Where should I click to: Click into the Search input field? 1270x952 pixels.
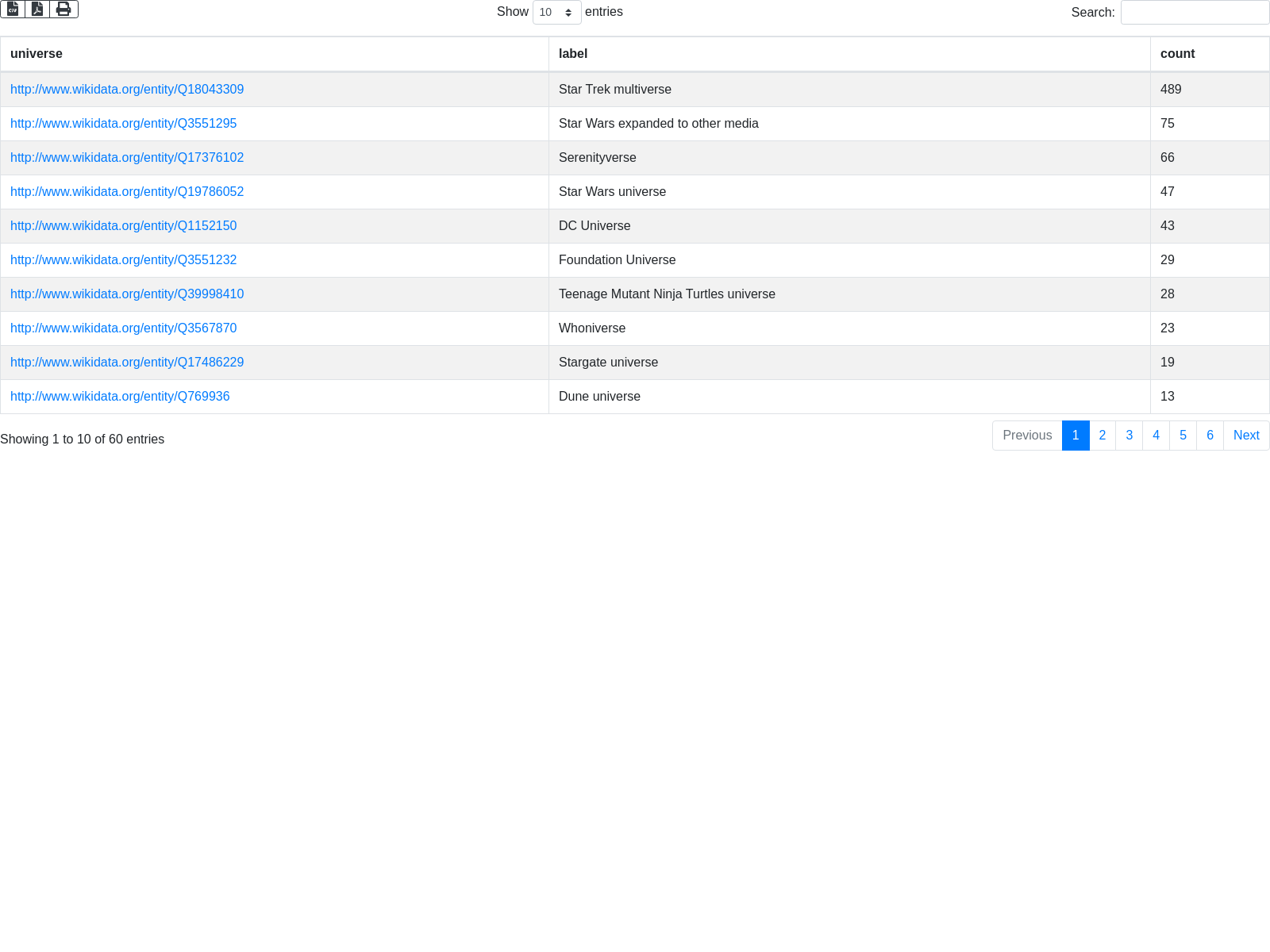tap(1195, 13)
